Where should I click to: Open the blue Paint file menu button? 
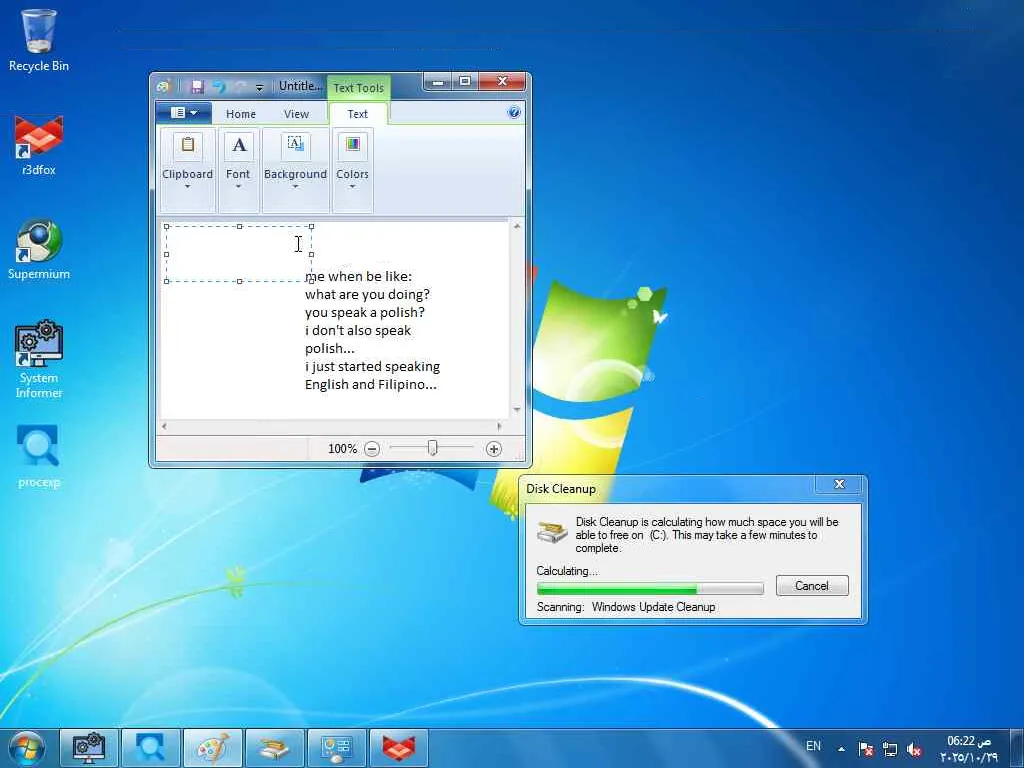(x=184, y=113)
